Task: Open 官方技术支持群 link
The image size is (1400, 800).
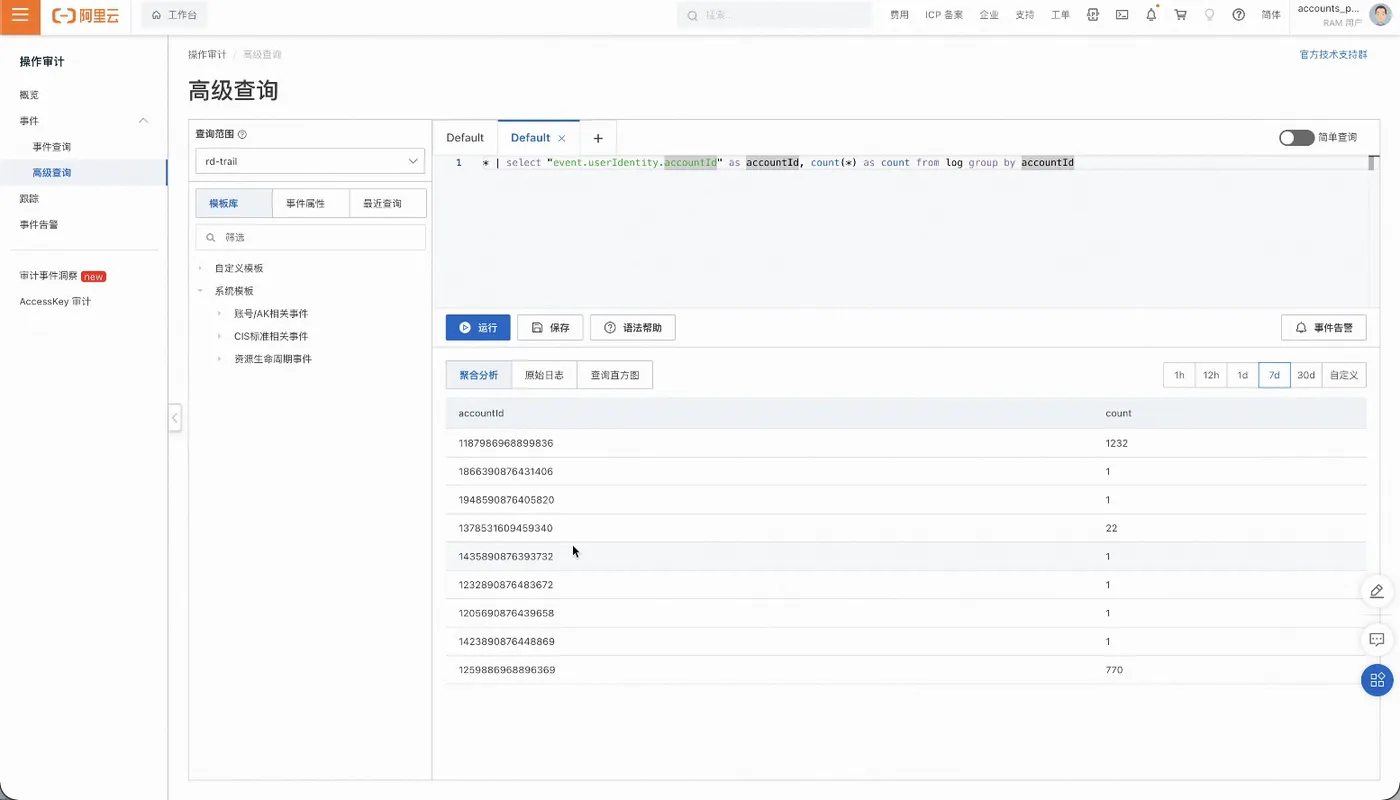Action: pyautogui.click(x=1333, y=55)
